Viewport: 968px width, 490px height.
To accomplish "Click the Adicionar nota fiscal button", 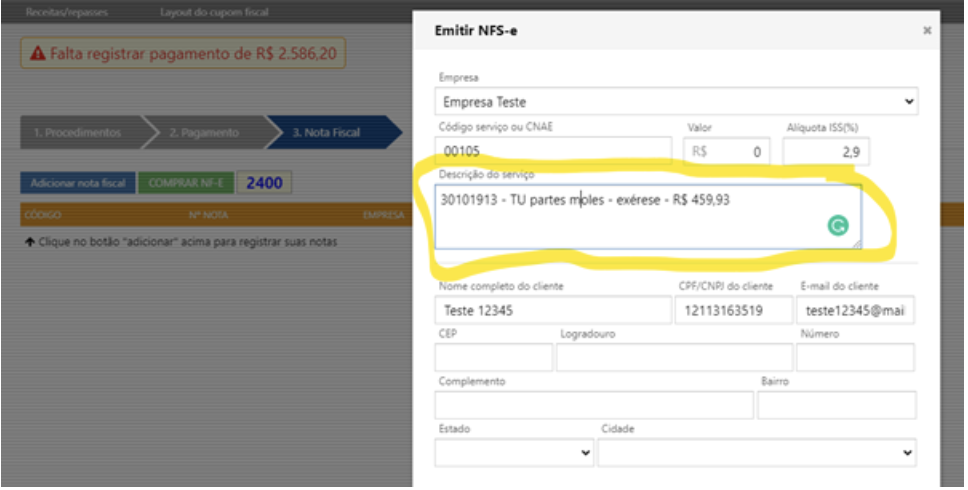I will [x=78, y=183].
